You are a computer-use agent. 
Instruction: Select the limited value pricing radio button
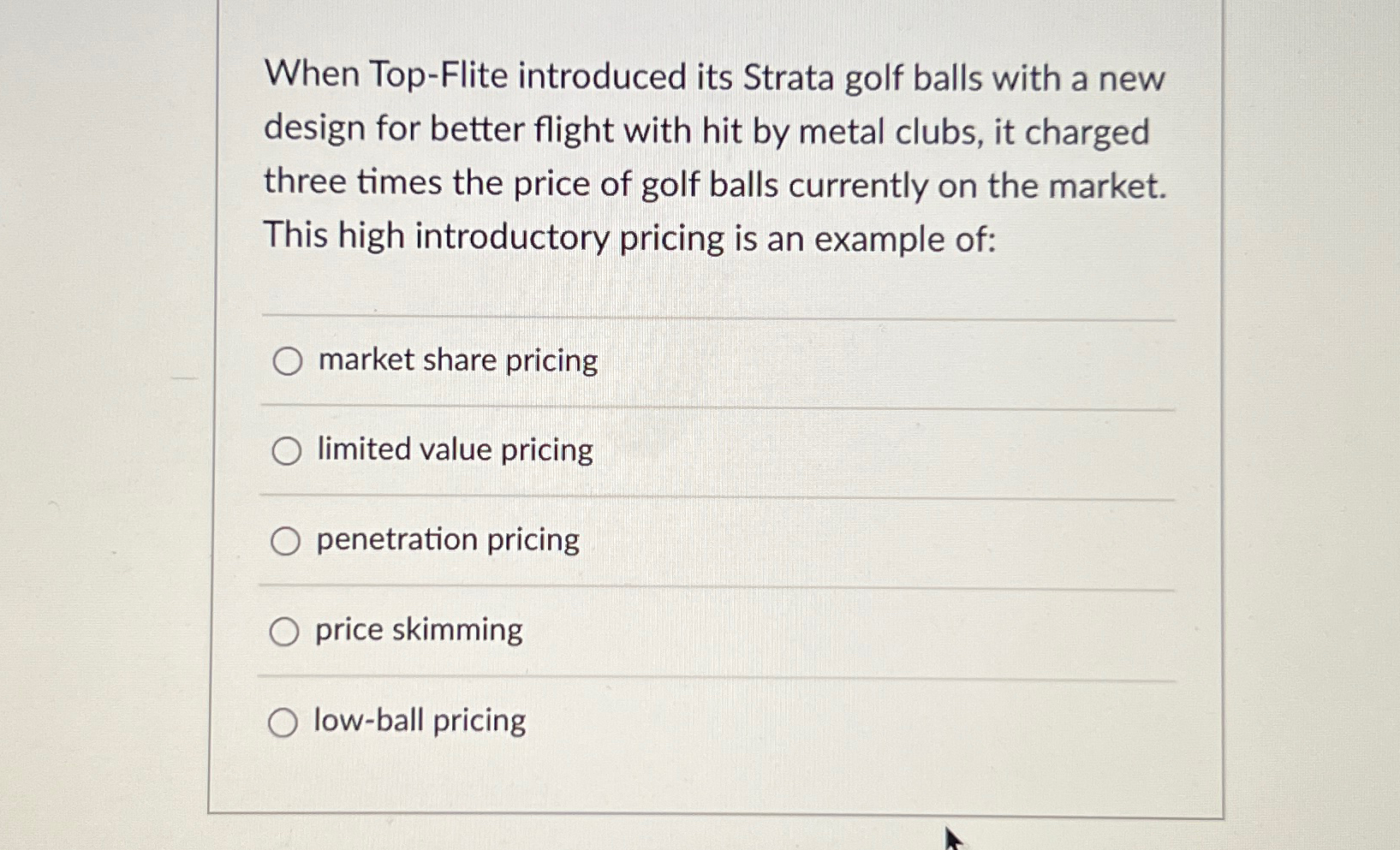[x=286, y=451]
